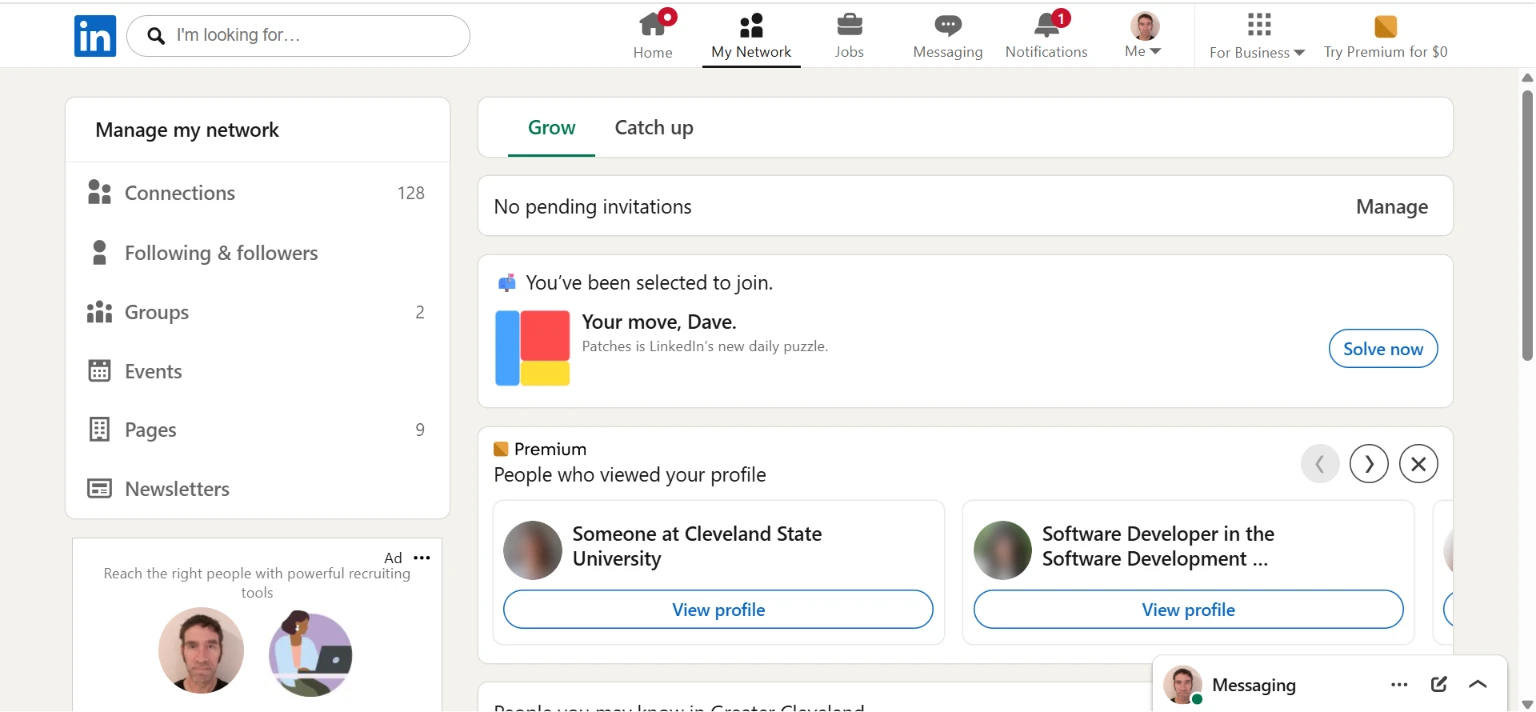
Task: Click the Try Premium for $0 link
Action: tap(1385, 52)
